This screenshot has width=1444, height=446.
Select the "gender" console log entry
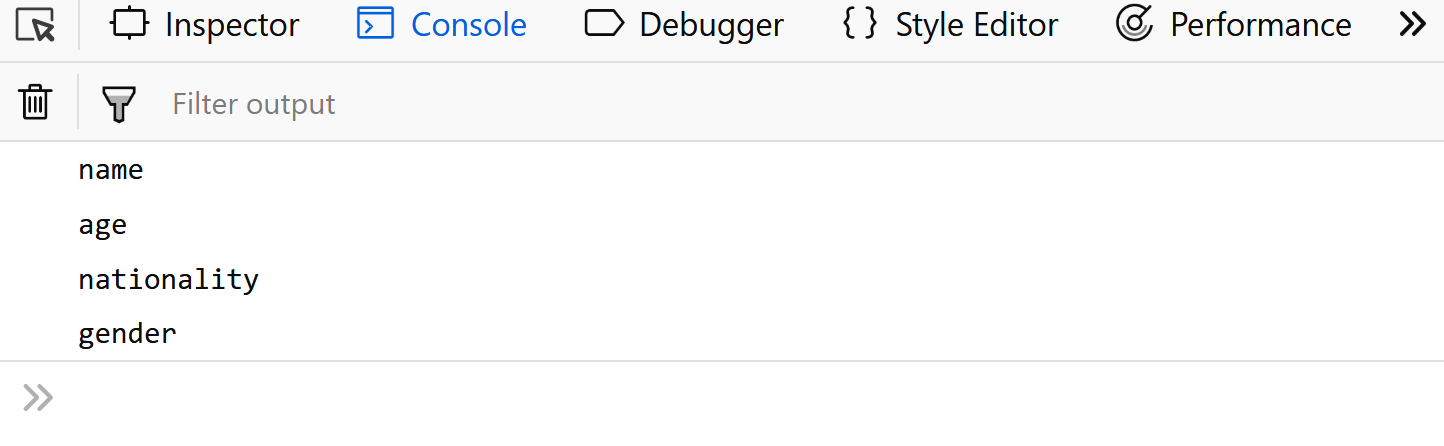(x=127, y=333)
